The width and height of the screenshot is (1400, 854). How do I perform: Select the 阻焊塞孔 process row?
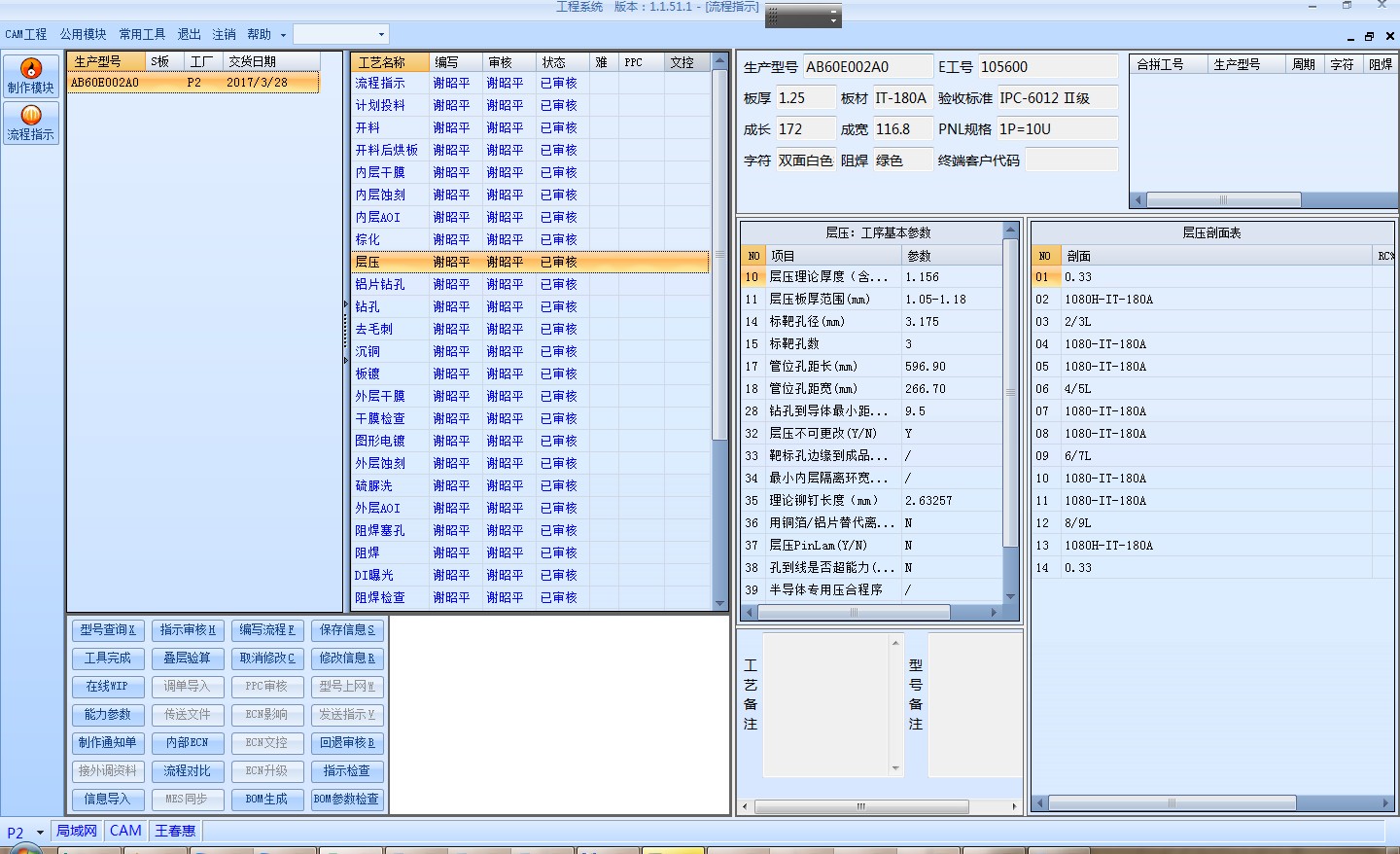[531, 531]
